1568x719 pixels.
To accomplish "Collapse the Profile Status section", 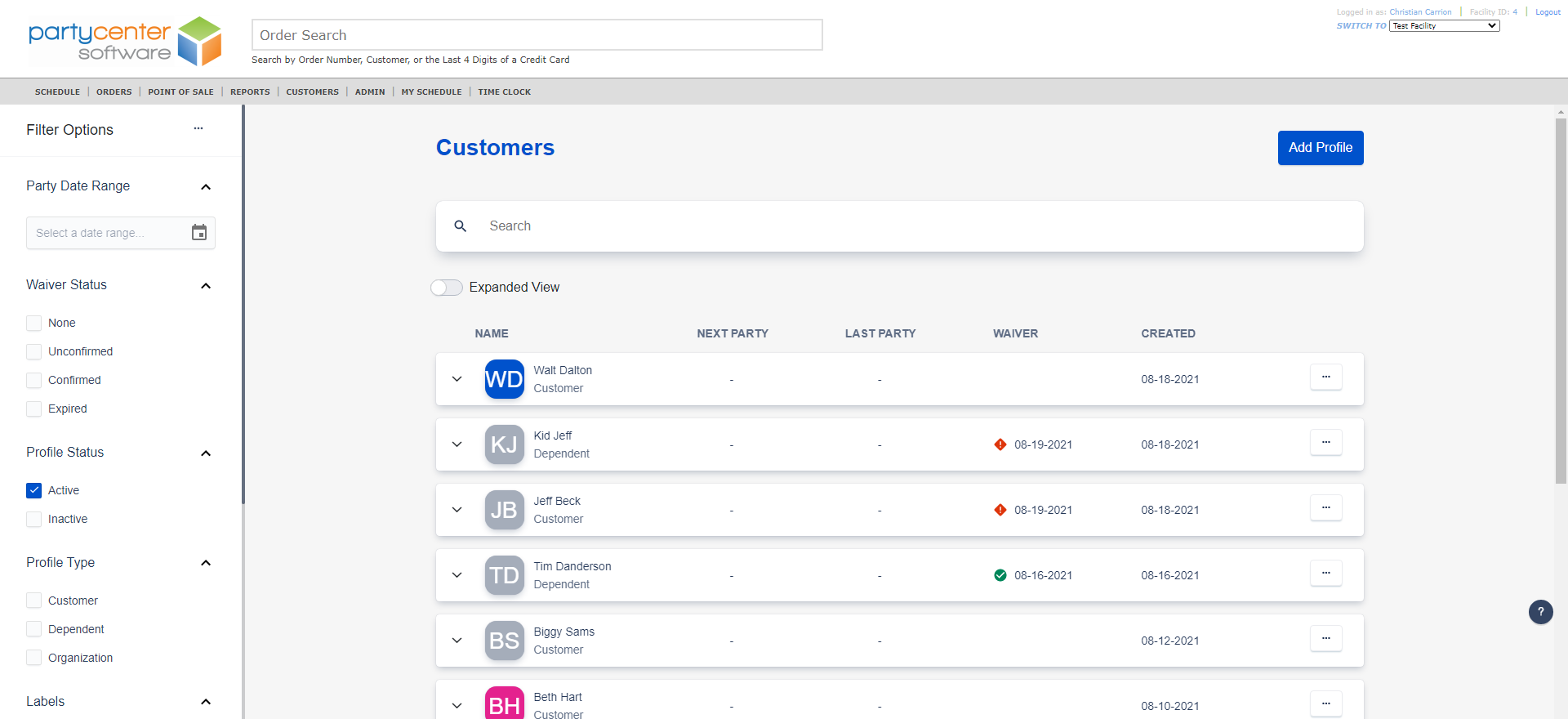I will (x=206, y=453).
